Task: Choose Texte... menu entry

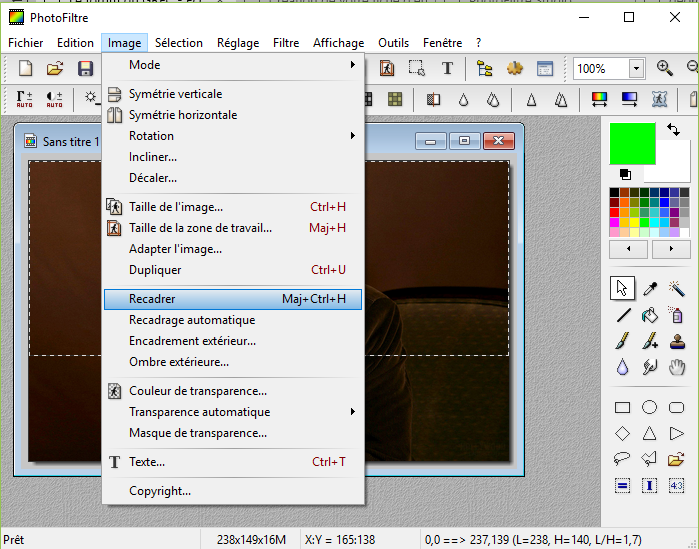Action: pos(234,462)
